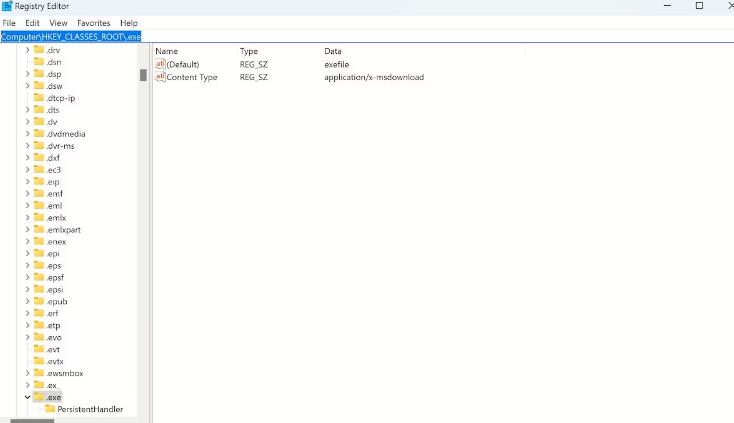Click the open .exe folder icon

pos(39,397)
